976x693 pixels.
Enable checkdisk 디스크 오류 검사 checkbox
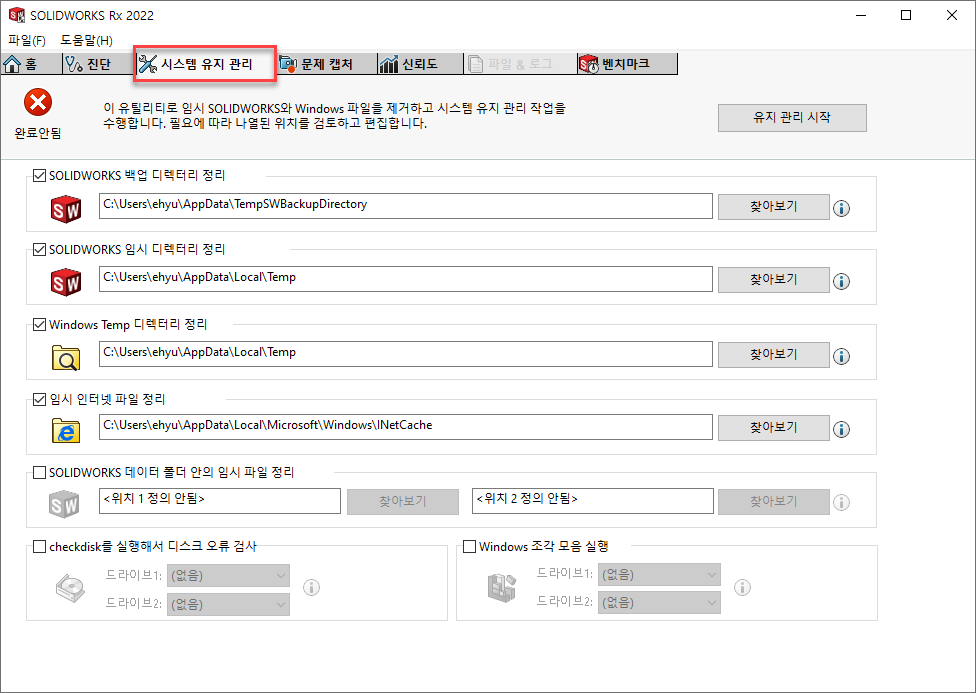point(39,547)
